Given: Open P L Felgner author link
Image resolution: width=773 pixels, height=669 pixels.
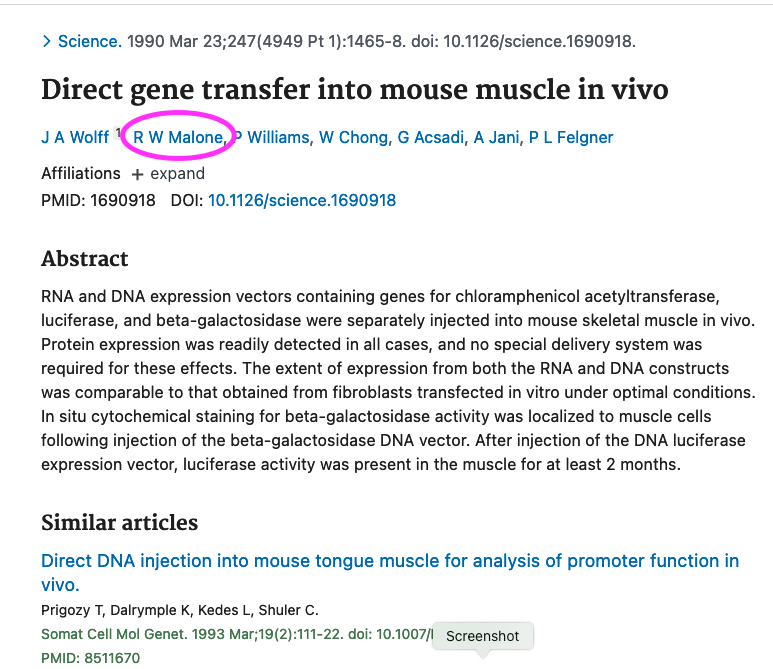Looking at the screenshot, I should [x=570, y=137].
